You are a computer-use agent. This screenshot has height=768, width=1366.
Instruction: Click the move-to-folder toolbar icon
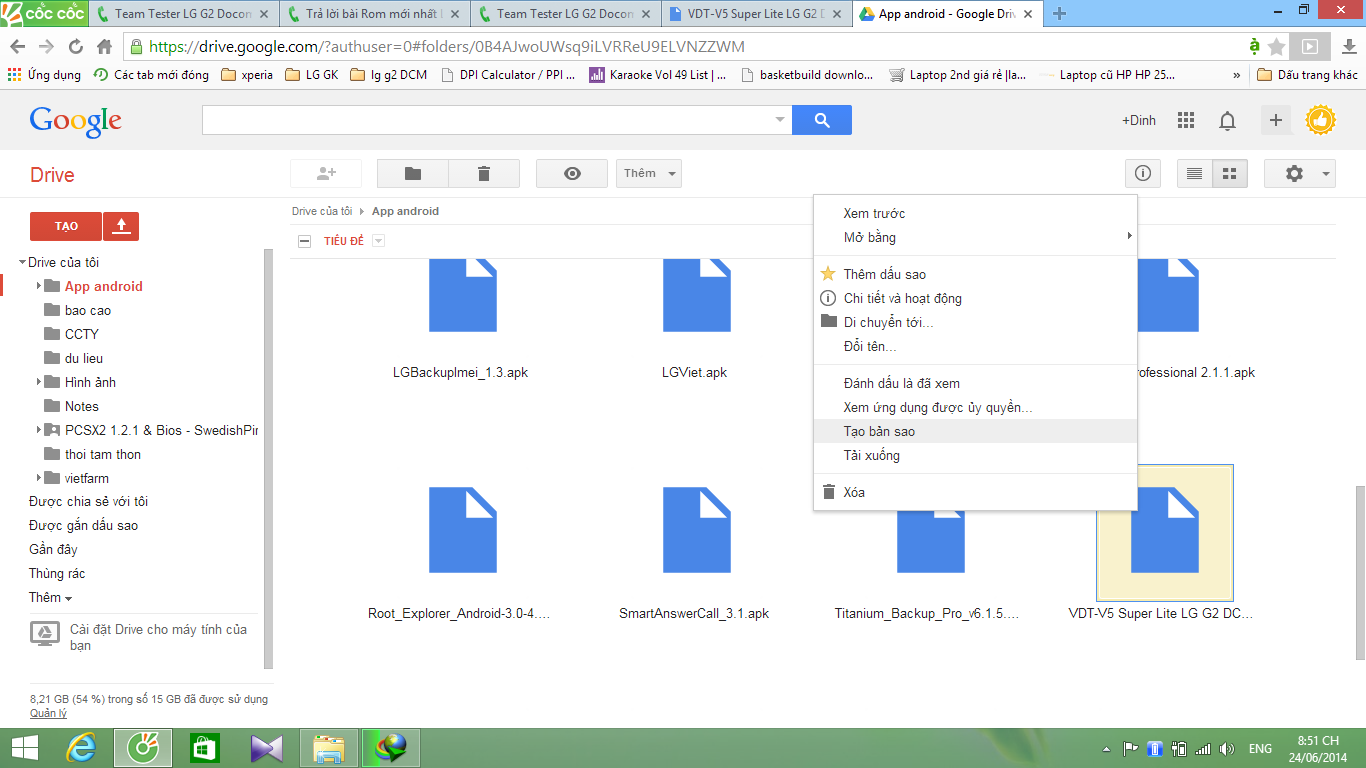[413, 173]
